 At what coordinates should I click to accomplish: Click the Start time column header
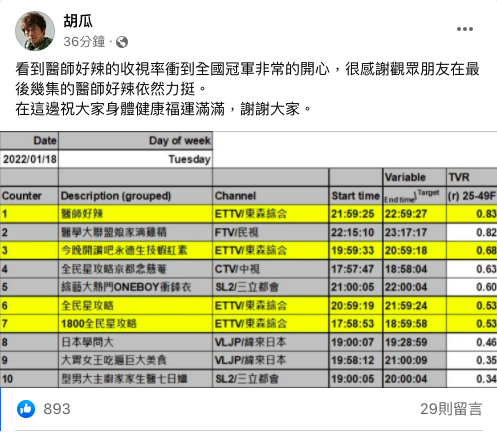click(356, 196)
